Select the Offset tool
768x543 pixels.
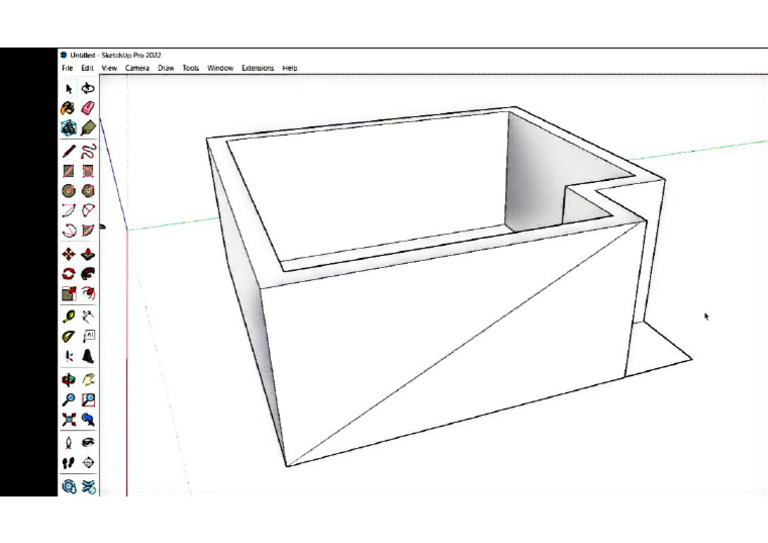(x=88, y=293)
